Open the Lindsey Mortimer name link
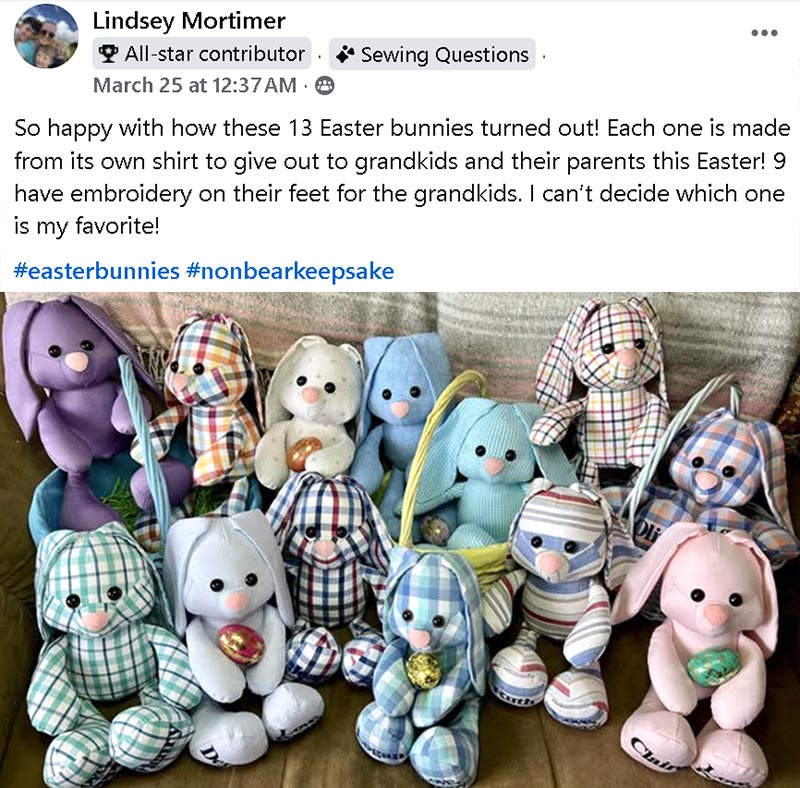The width and height of the screenshot is (800, 788). click(x=189, y=20)
